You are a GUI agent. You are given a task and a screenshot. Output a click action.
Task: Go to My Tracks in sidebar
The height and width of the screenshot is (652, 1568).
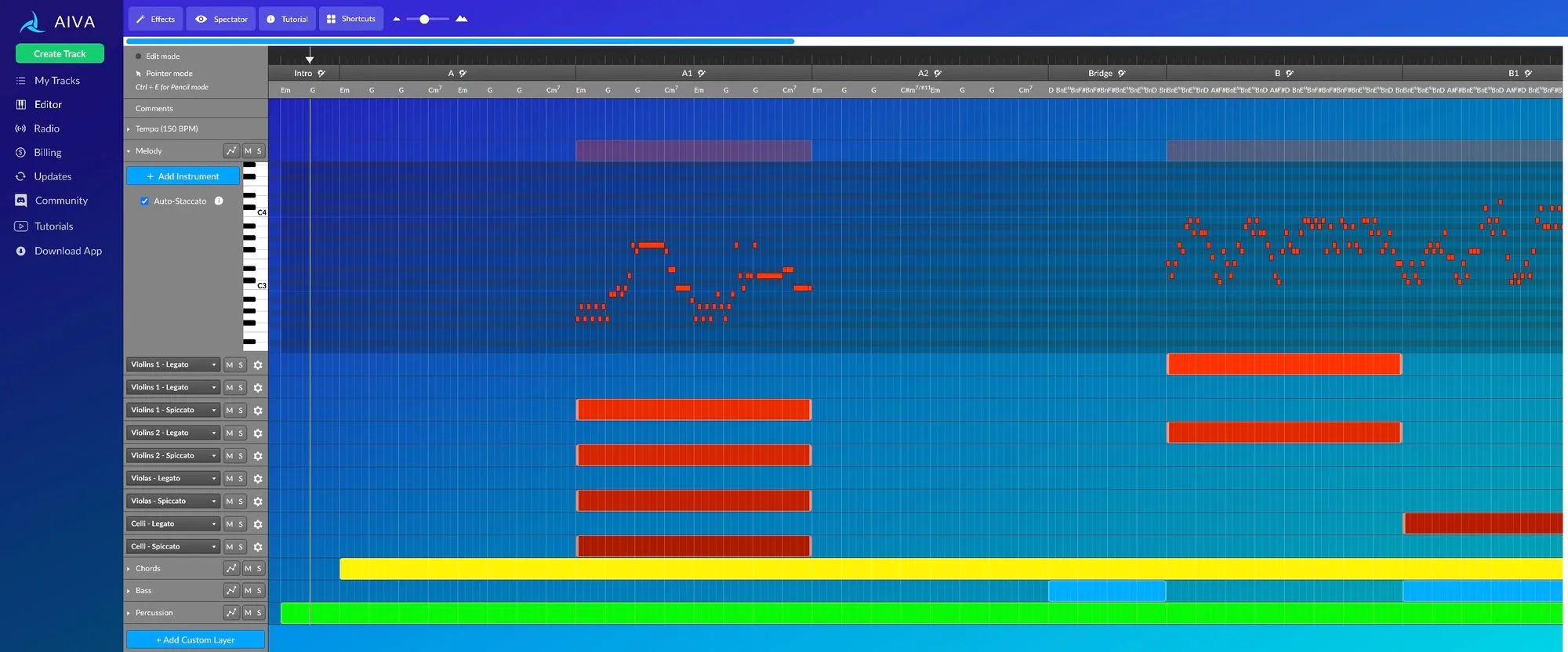(57, 80)
